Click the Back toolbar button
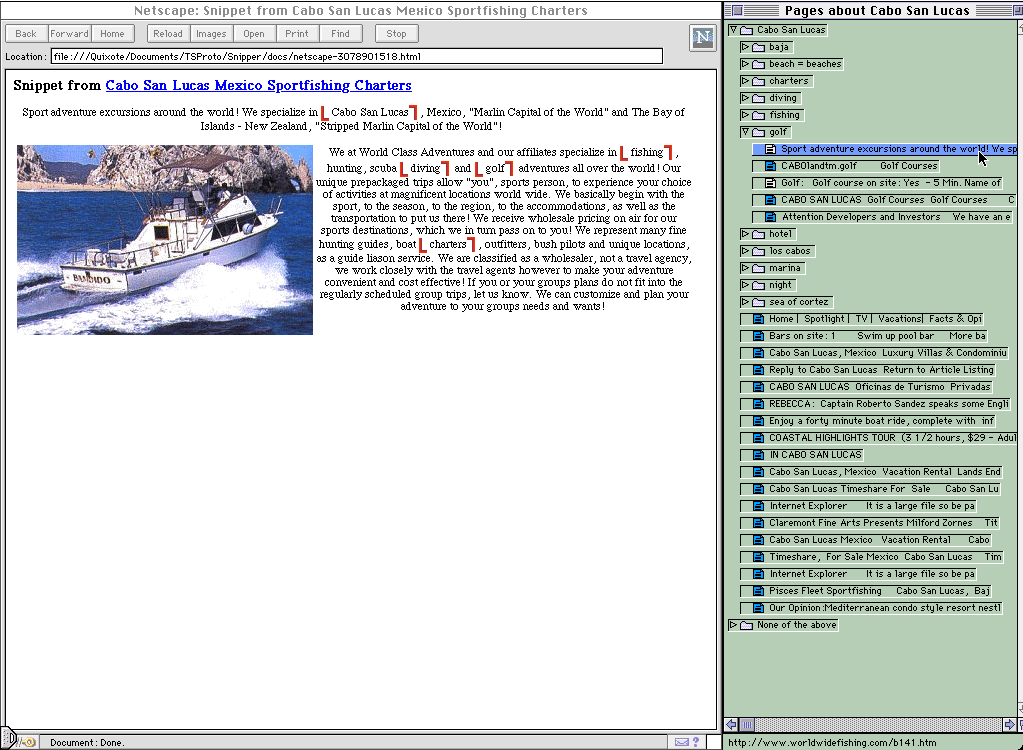 pyautogui.click(x=26, y=34)
